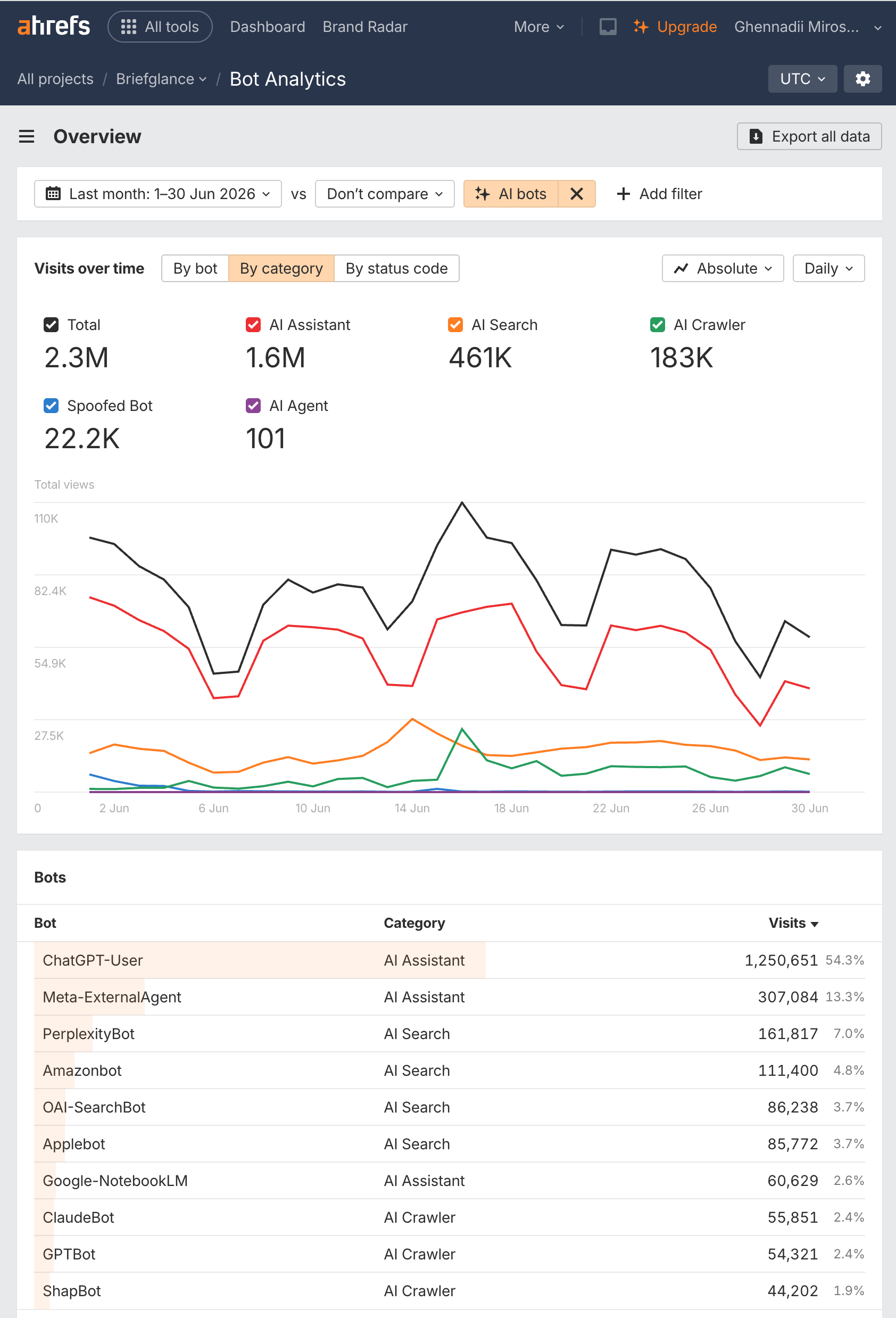
Task: Click Export all data
Action: pos(809,136)
